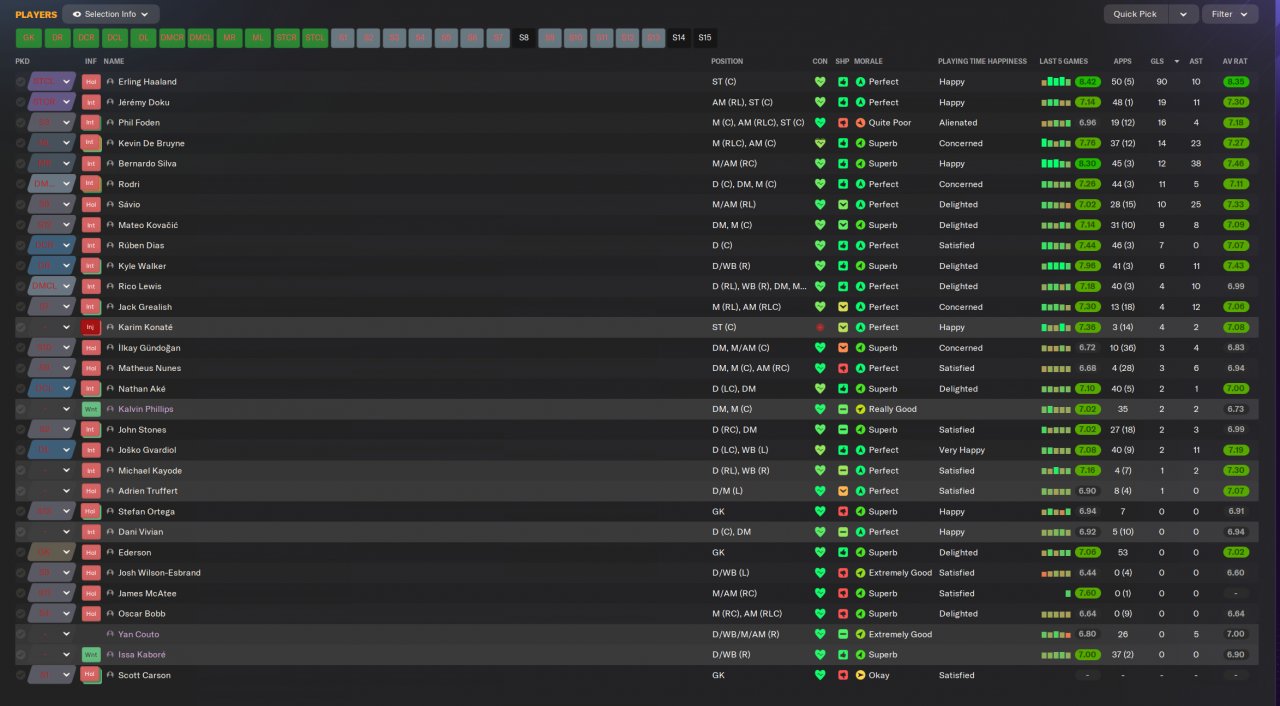Open Erling Haaland's picked position dropdown
1280x706 pixels.
tap(52, 82)
